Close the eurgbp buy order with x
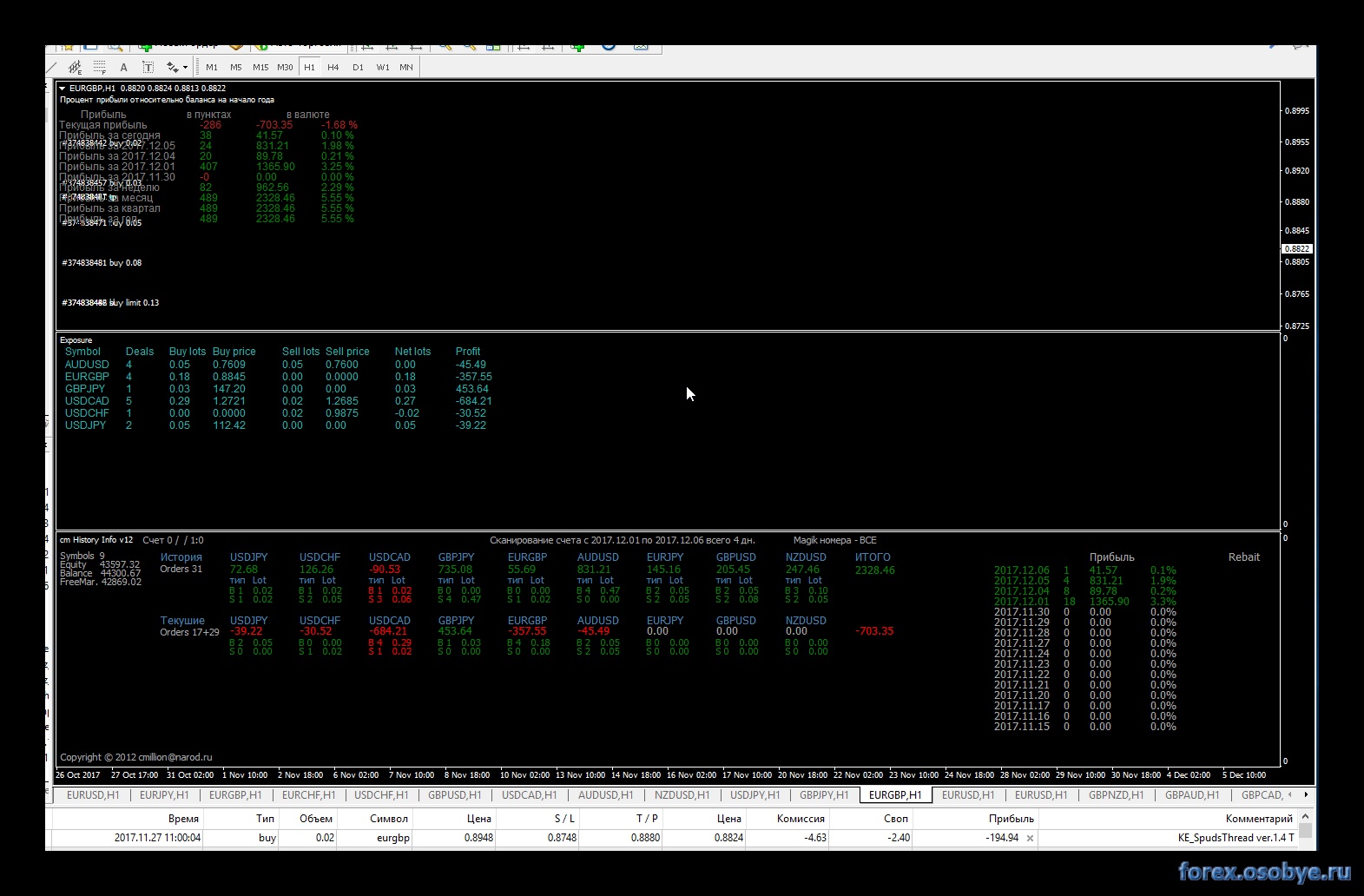1364x896 pixels. 1030,839
